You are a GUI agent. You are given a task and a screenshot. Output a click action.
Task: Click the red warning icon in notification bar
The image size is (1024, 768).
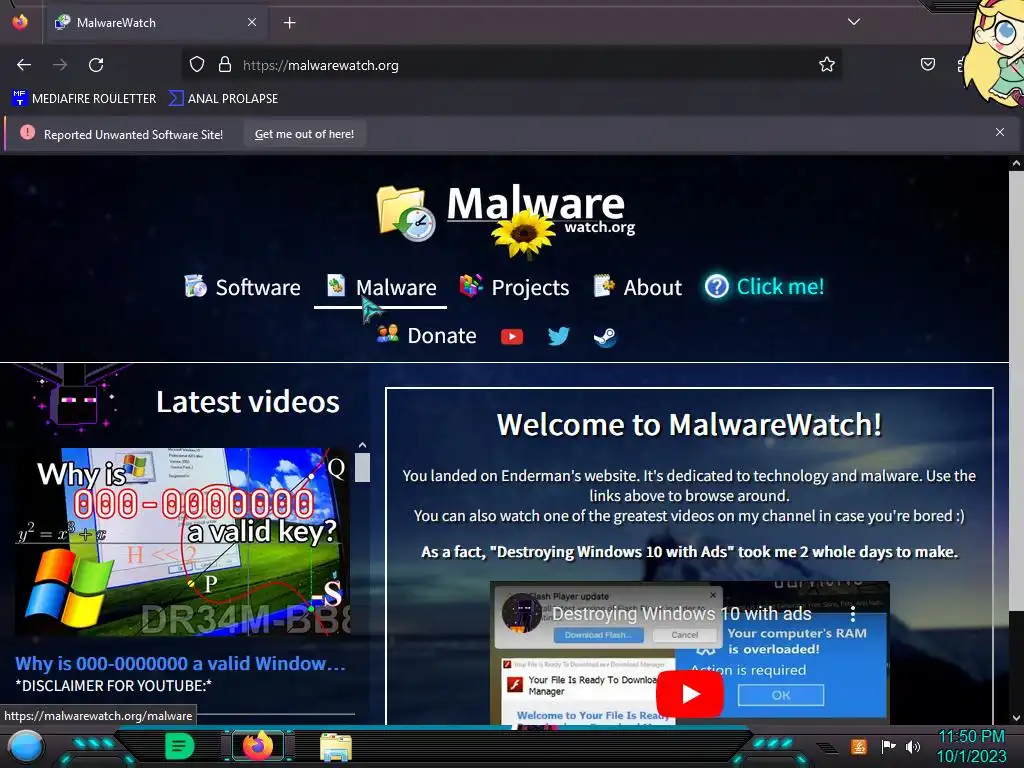[x=27, y=133]
